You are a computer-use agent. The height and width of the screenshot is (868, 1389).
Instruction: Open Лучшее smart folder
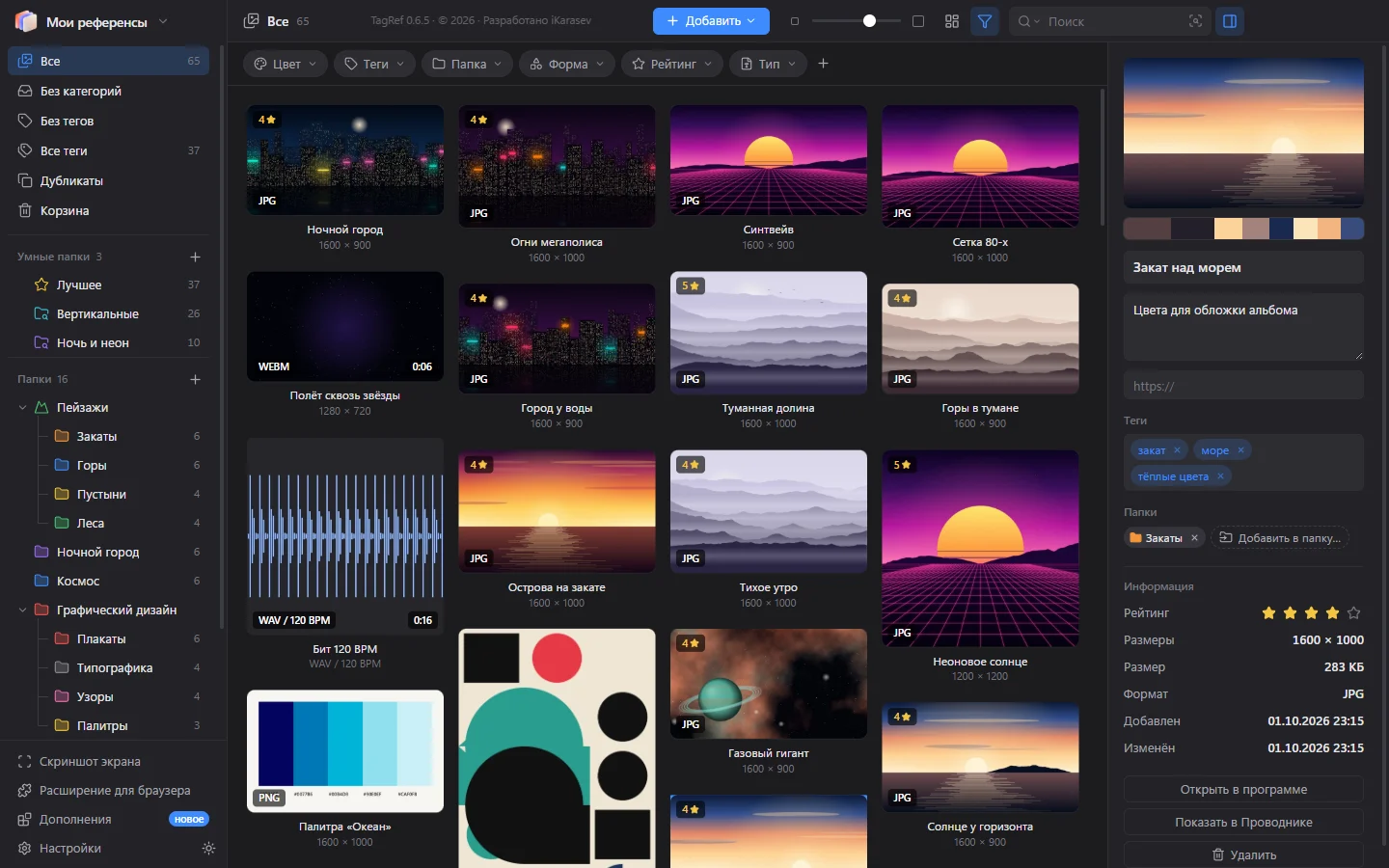point(108,285)
